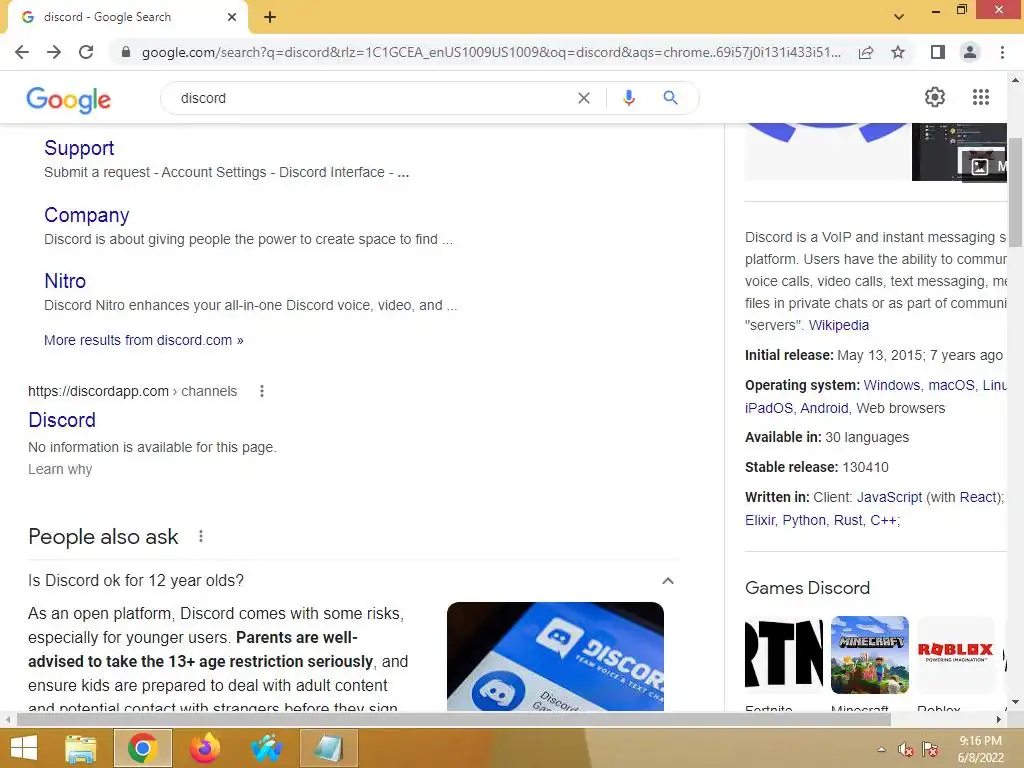
Task: Open Nitro sitelink
Action: [65, 281]
